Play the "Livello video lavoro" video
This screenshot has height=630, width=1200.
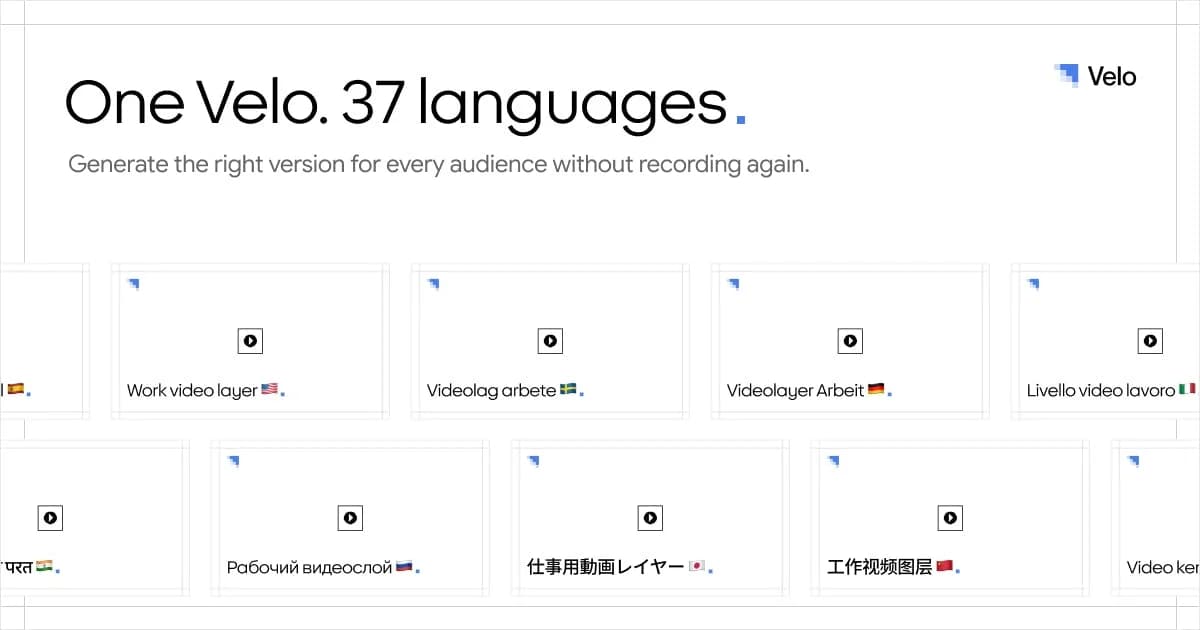pos(1150,341)
